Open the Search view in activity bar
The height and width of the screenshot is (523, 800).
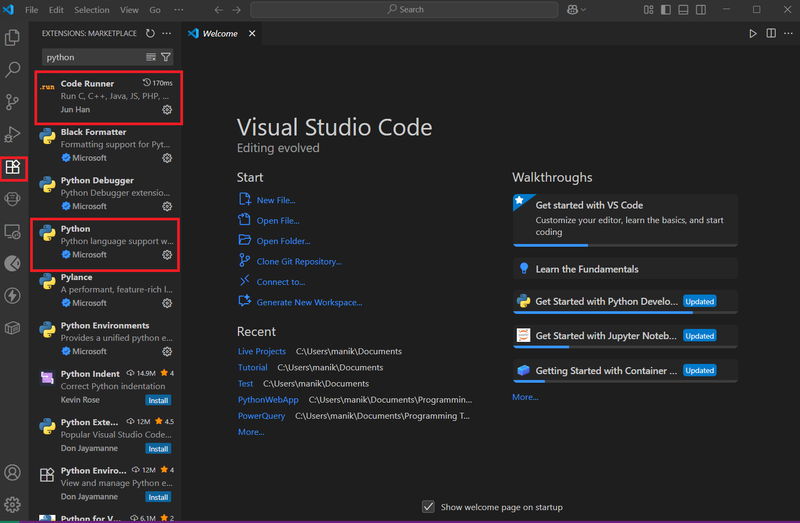pyautogui.click(x=12, y=69)
